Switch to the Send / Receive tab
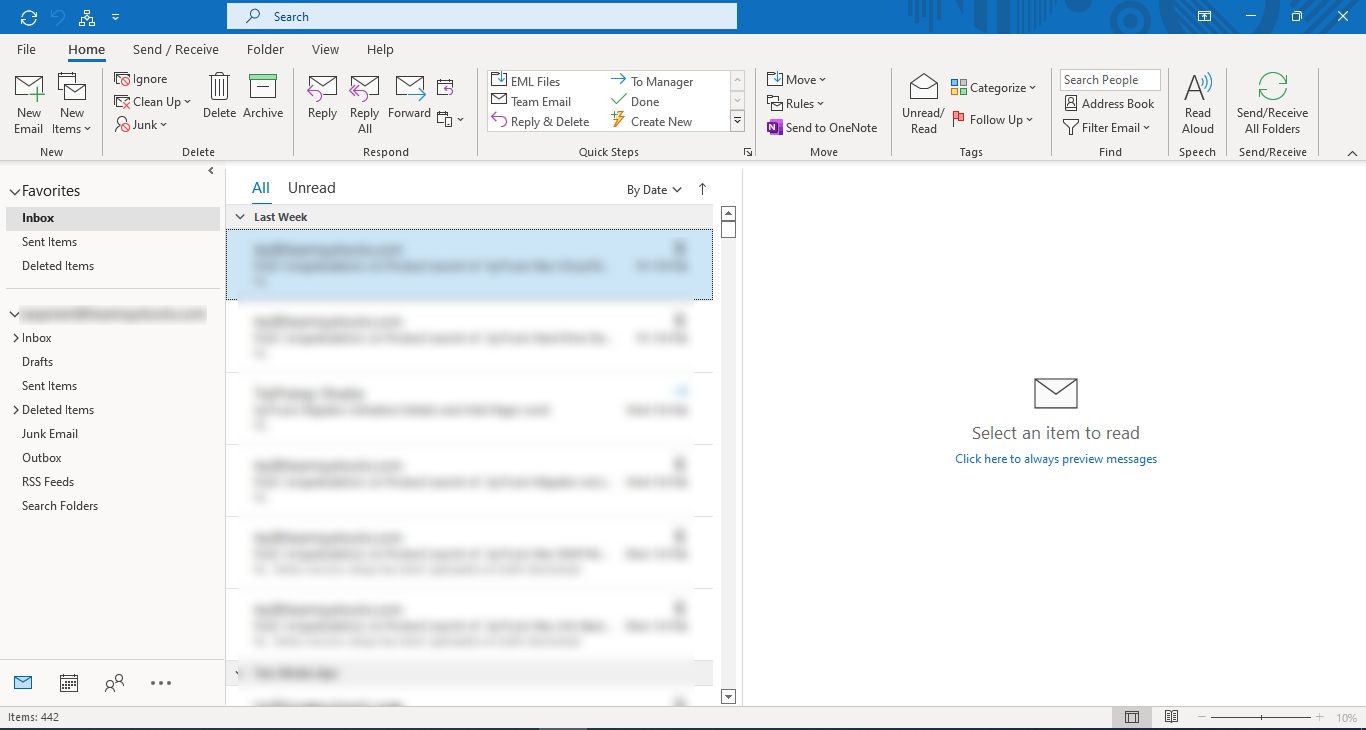 pyautogui.click(x=176, y=49)
